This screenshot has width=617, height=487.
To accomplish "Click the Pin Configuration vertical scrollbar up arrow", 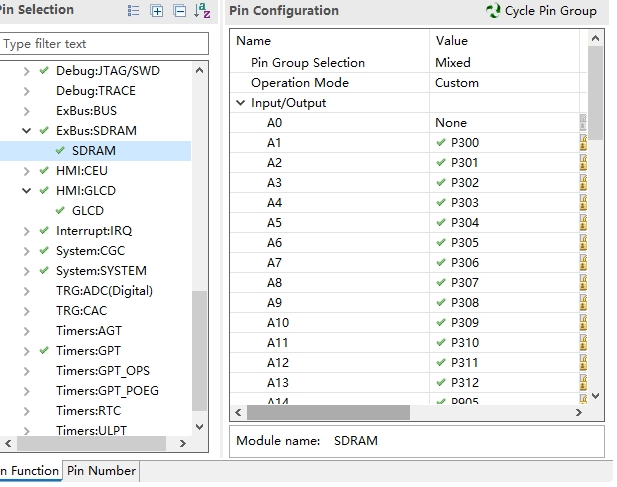I will pyautogui.click(x=595, y=38).
